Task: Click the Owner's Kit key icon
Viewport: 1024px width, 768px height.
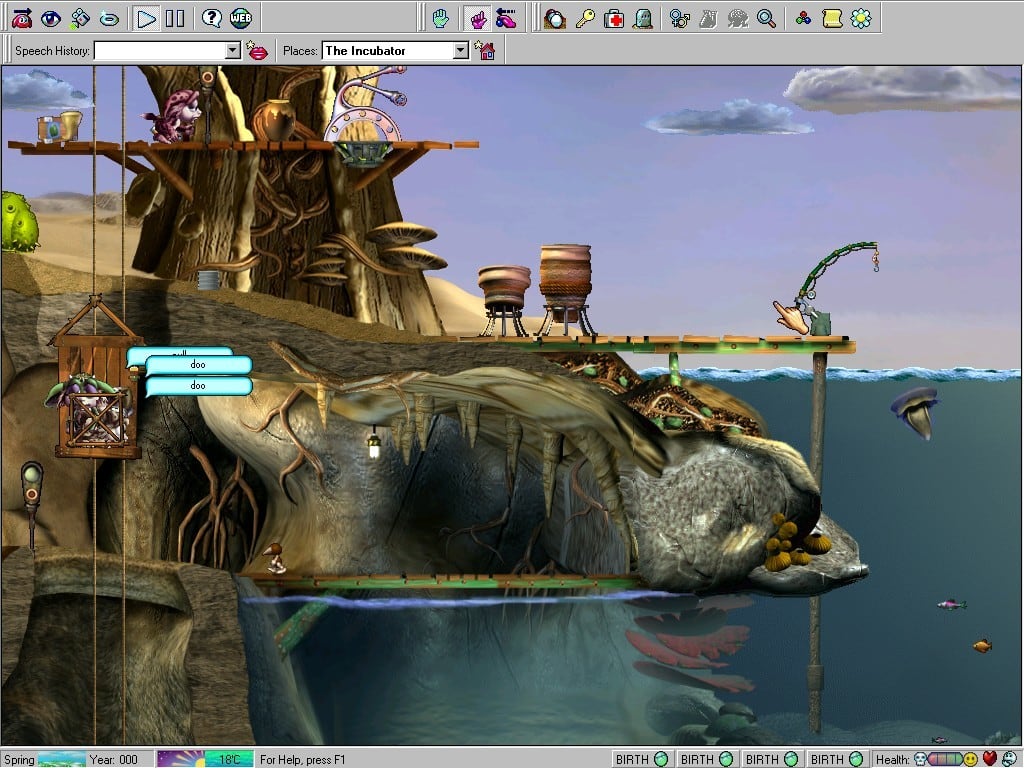Action: [x=585, y=17]
